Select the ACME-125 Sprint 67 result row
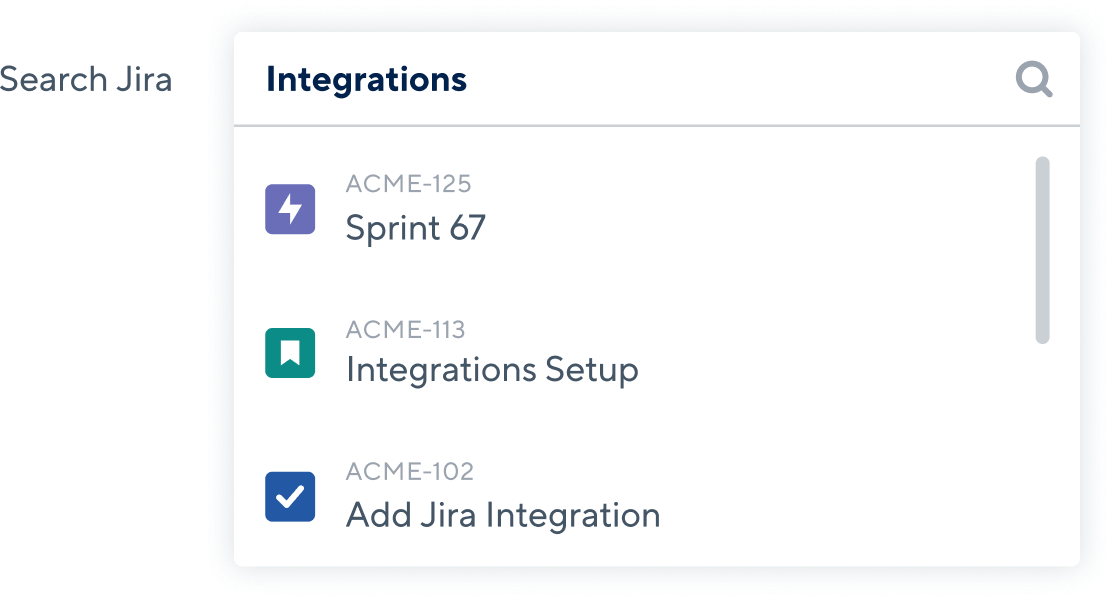1112x599 pixels. pyautogui.click(x=640, y=209)
